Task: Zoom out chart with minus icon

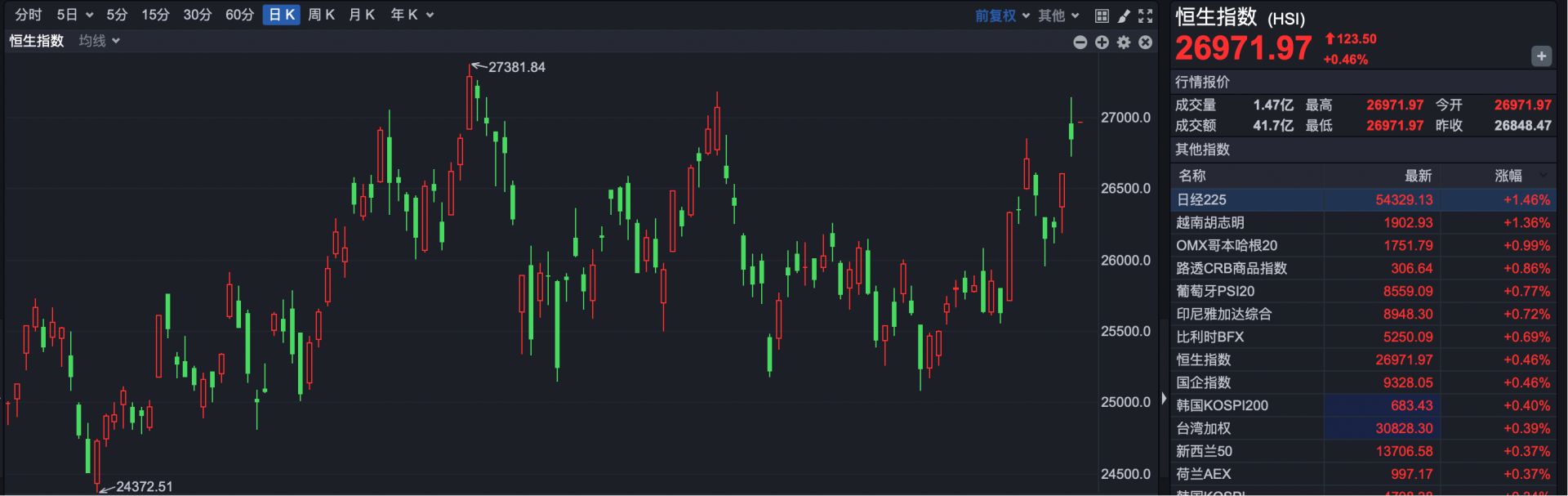Action: 1080,42
